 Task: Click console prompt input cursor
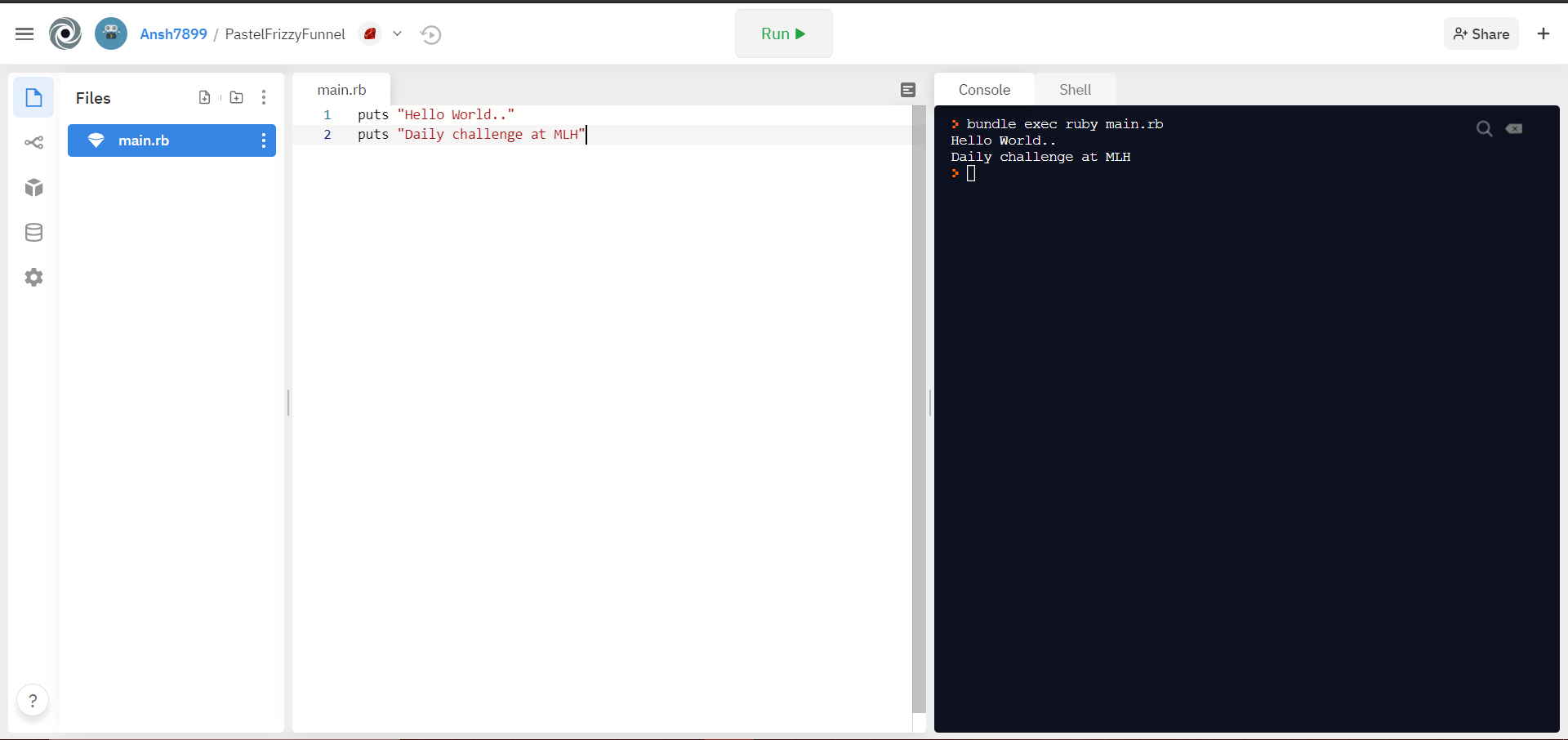coord(971,173)
